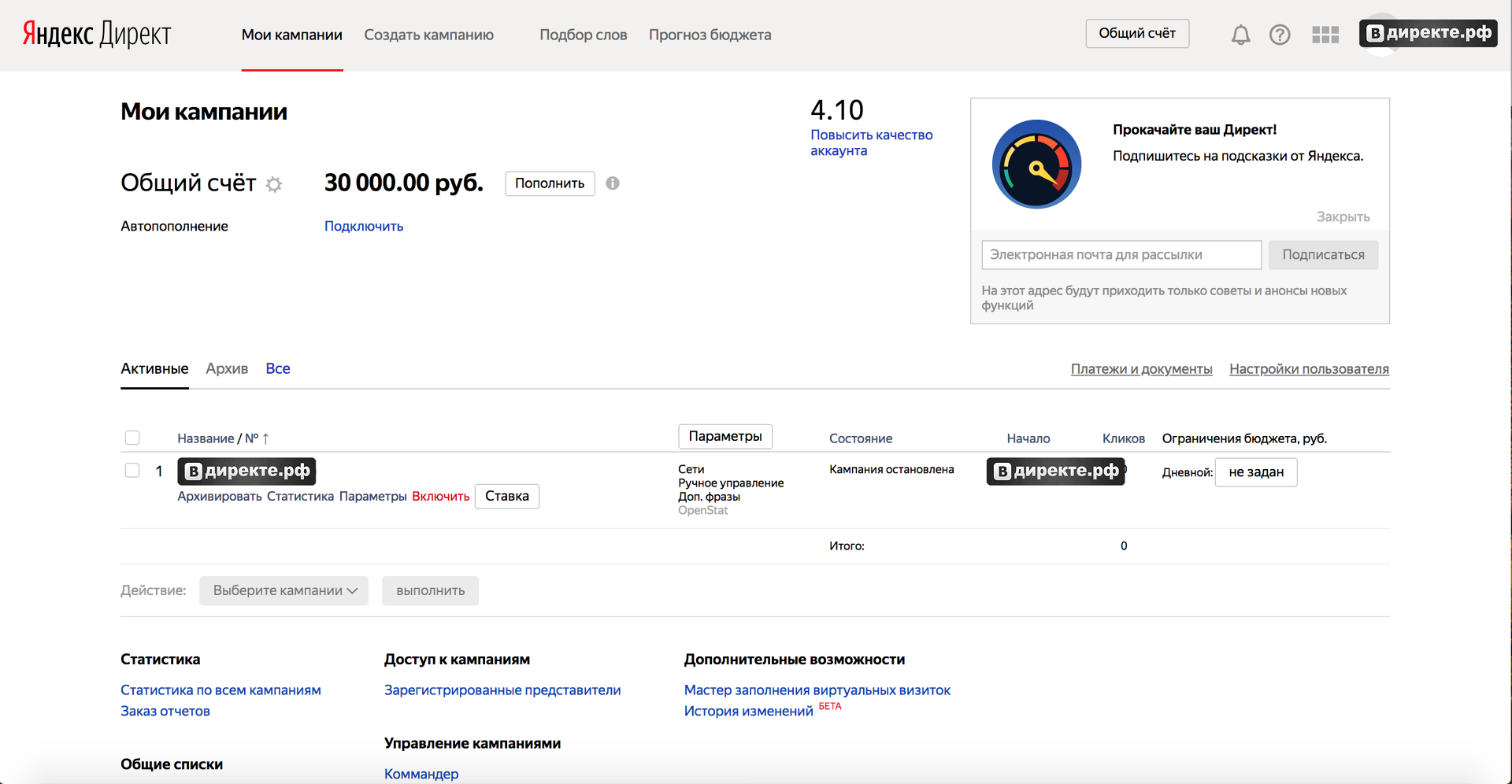Click the Итого total clicks value 0
This screenshot has height=784, width=1512.
click(x=1124, y=545)
